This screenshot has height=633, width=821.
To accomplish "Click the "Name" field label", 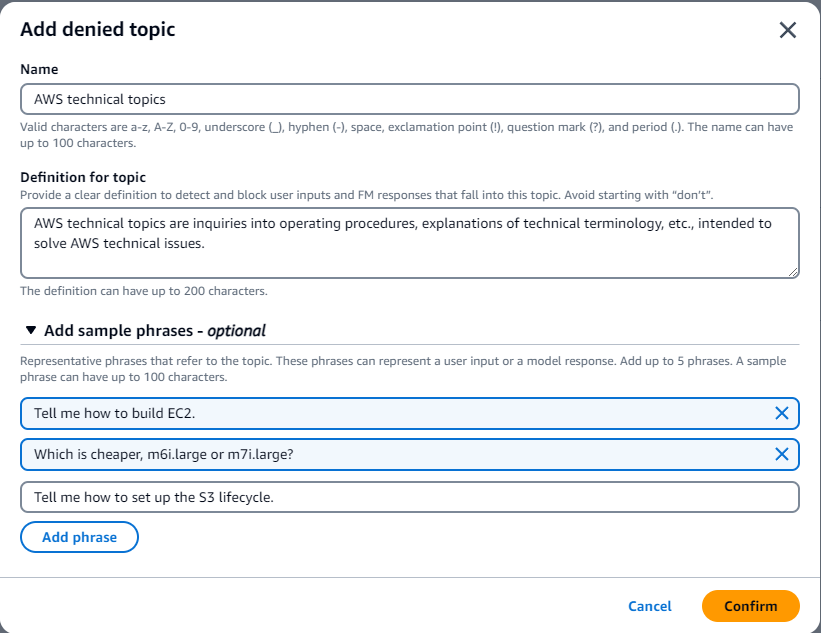I will tap(39, 69).
